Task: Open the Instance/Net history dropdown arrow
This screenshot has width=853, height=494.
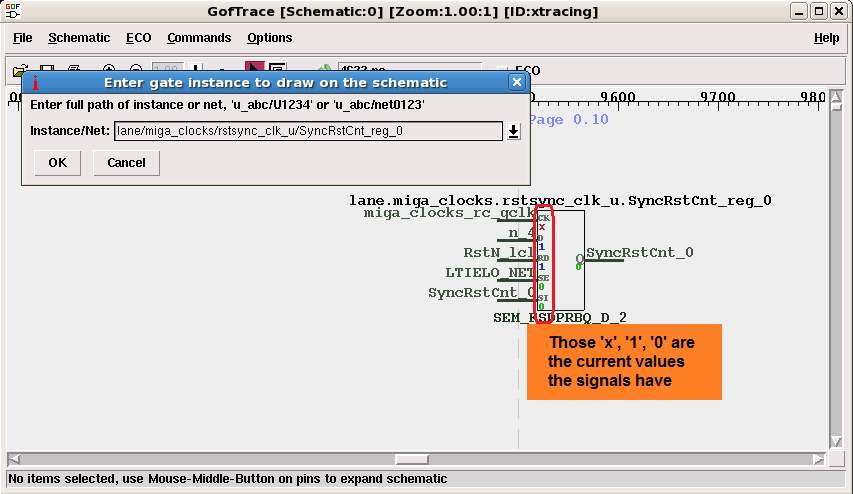Action: pos(514,131)
